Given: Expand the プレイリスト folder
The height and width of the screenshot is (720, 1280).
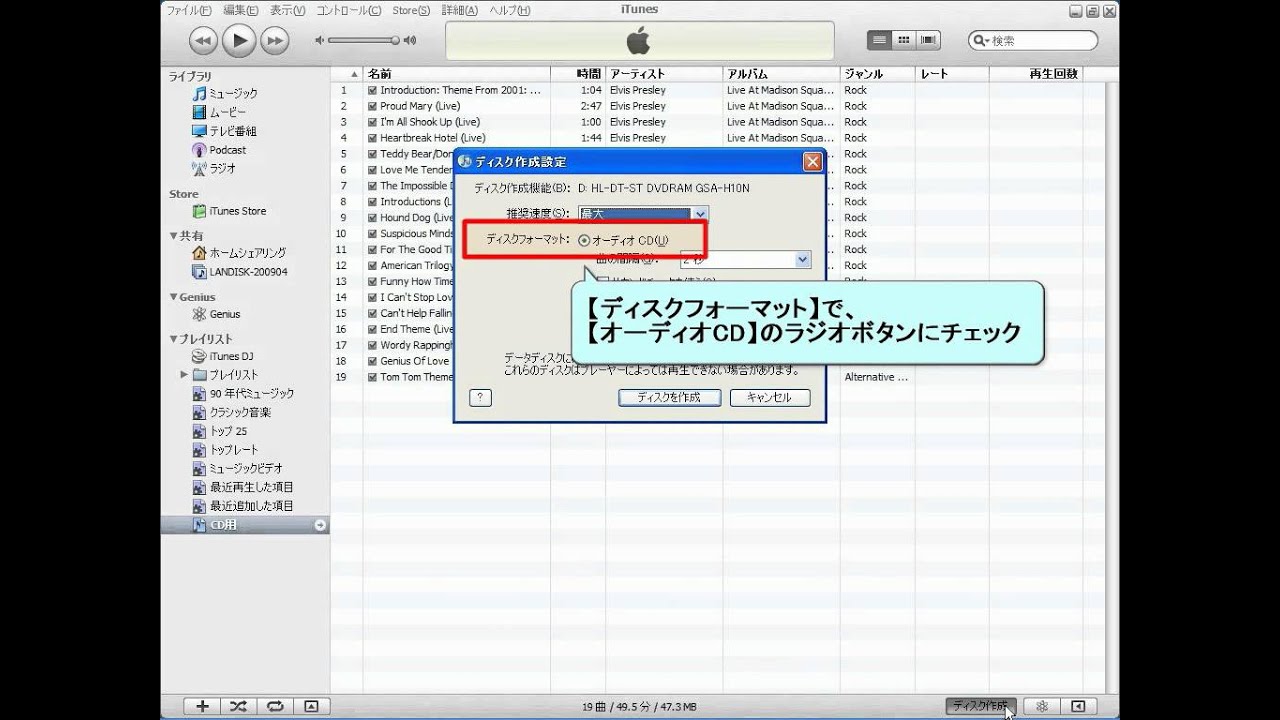Looking at the screenshot, I should [184, 375].
